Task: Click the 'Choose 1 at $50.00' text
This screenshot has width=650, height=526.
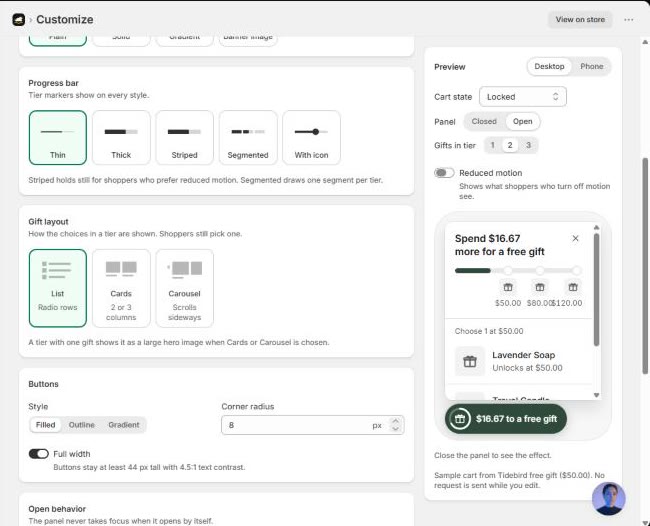Action: pos(489,331)
